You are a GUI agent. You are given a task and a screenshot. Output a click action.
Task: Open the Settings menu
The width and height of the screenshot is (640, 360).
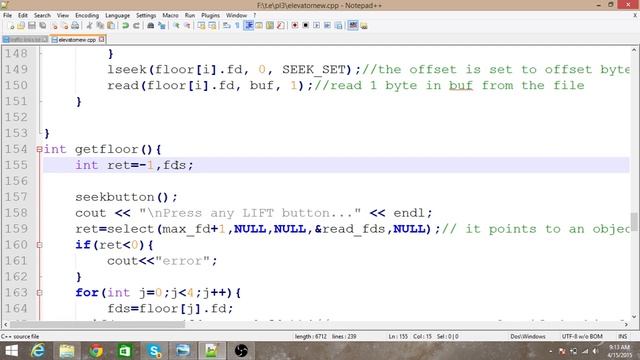click(x=146, y=16)
